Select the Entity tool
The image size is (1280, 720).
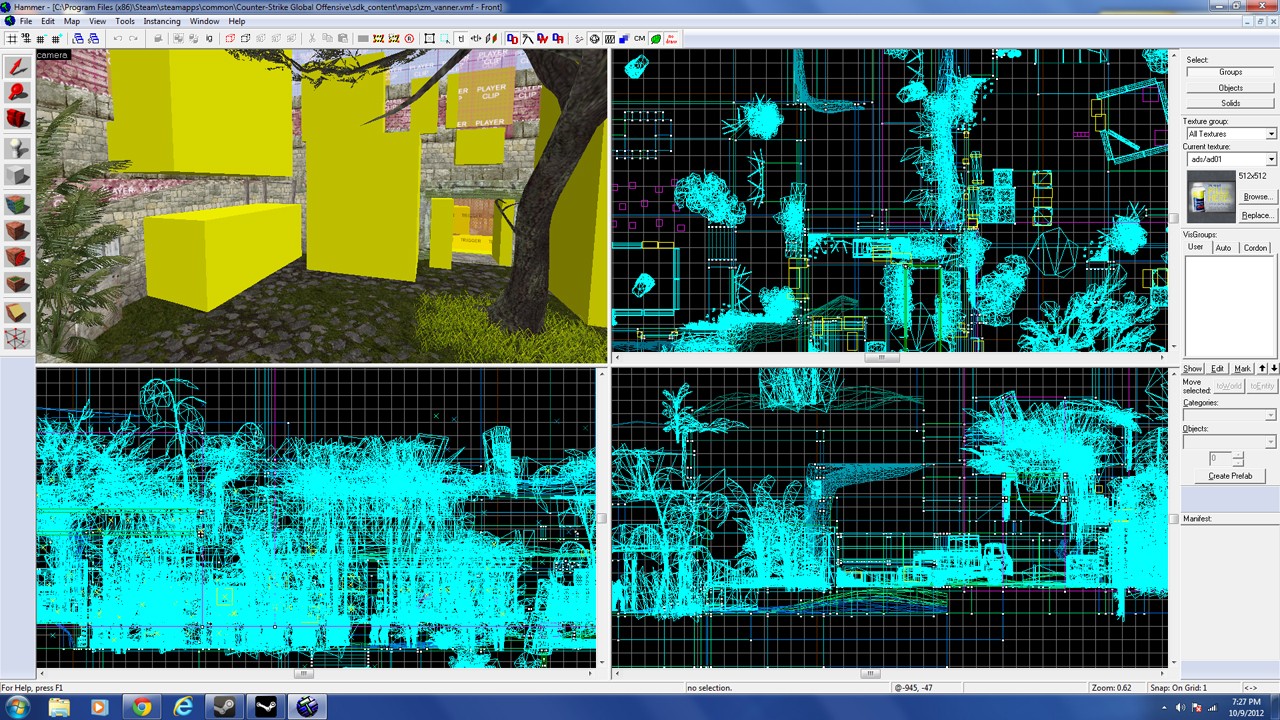[17, 148]
